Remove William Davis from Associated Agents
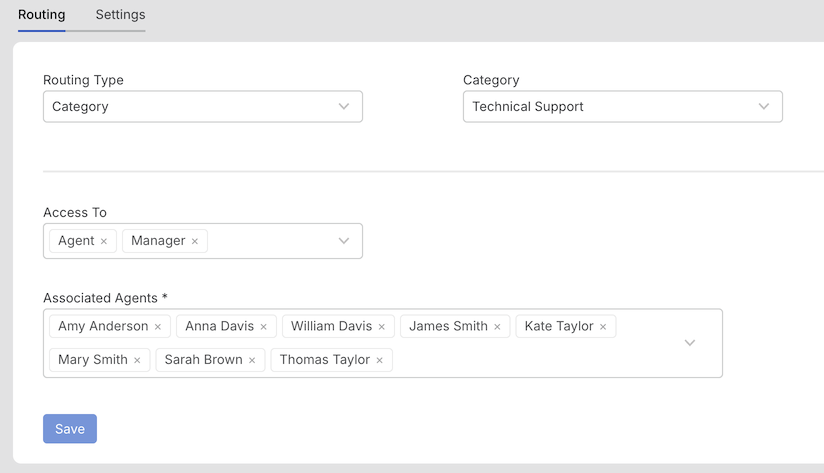Viewport: 824px width, 473px height. [x=382, y=327]
